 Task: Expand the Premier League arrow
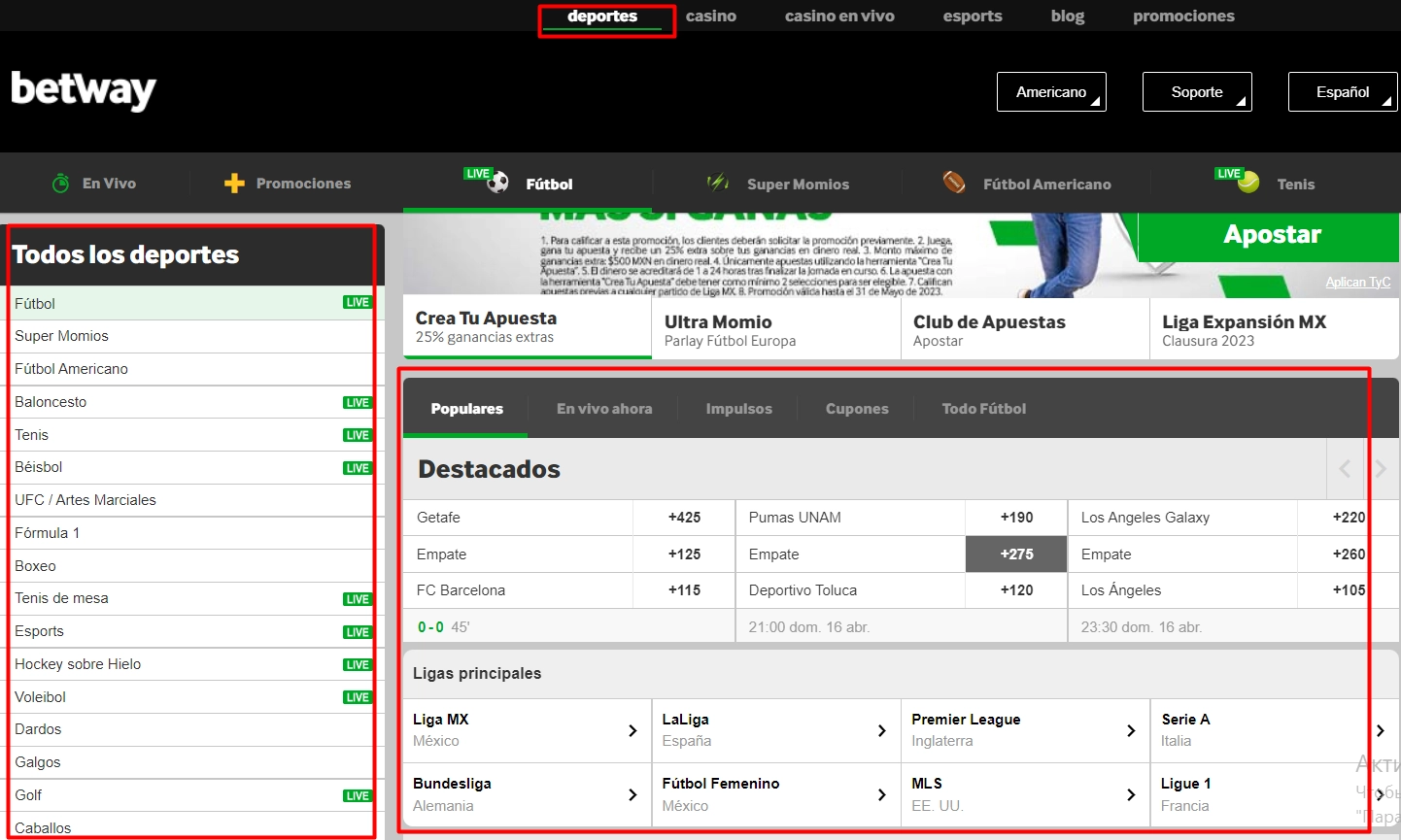[1131, 730]
